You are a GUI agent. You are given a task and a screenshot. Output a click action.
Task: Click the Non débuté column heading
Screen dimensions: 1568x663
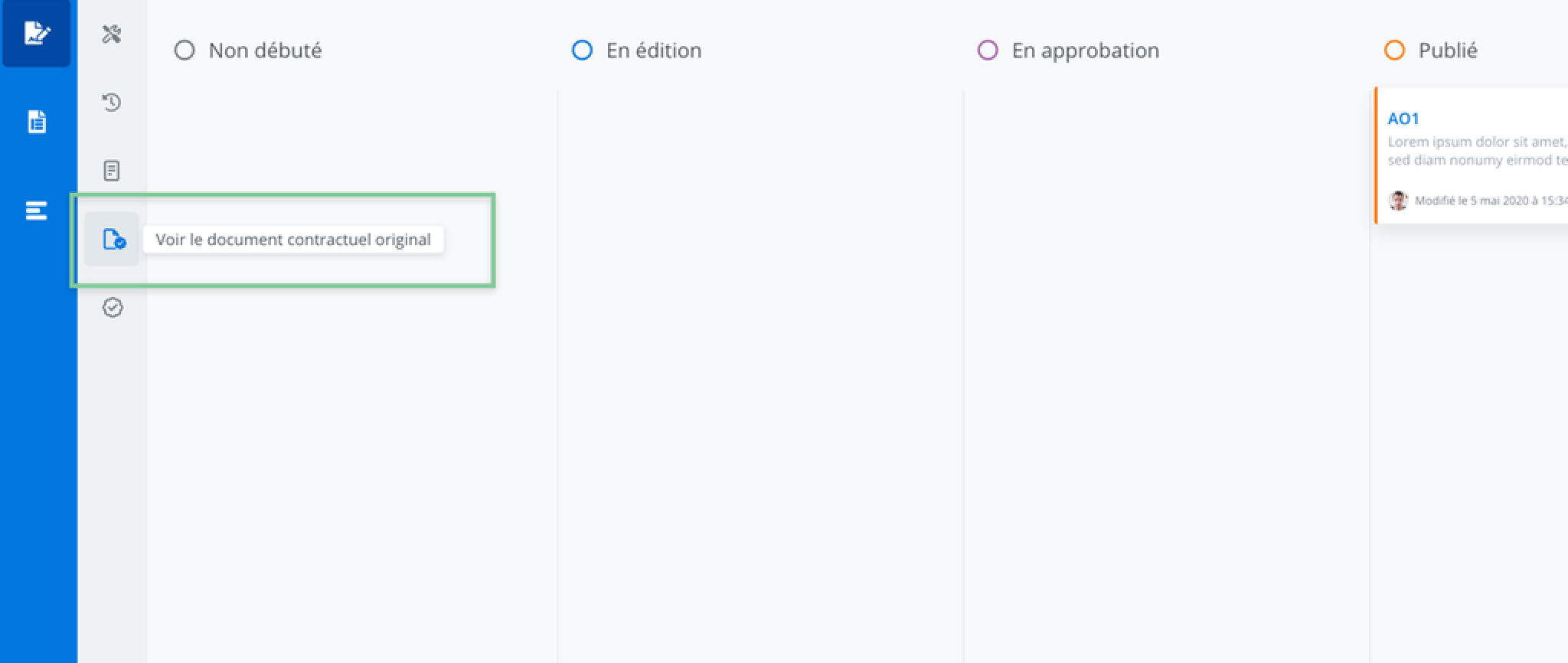(x=265, y=51)
